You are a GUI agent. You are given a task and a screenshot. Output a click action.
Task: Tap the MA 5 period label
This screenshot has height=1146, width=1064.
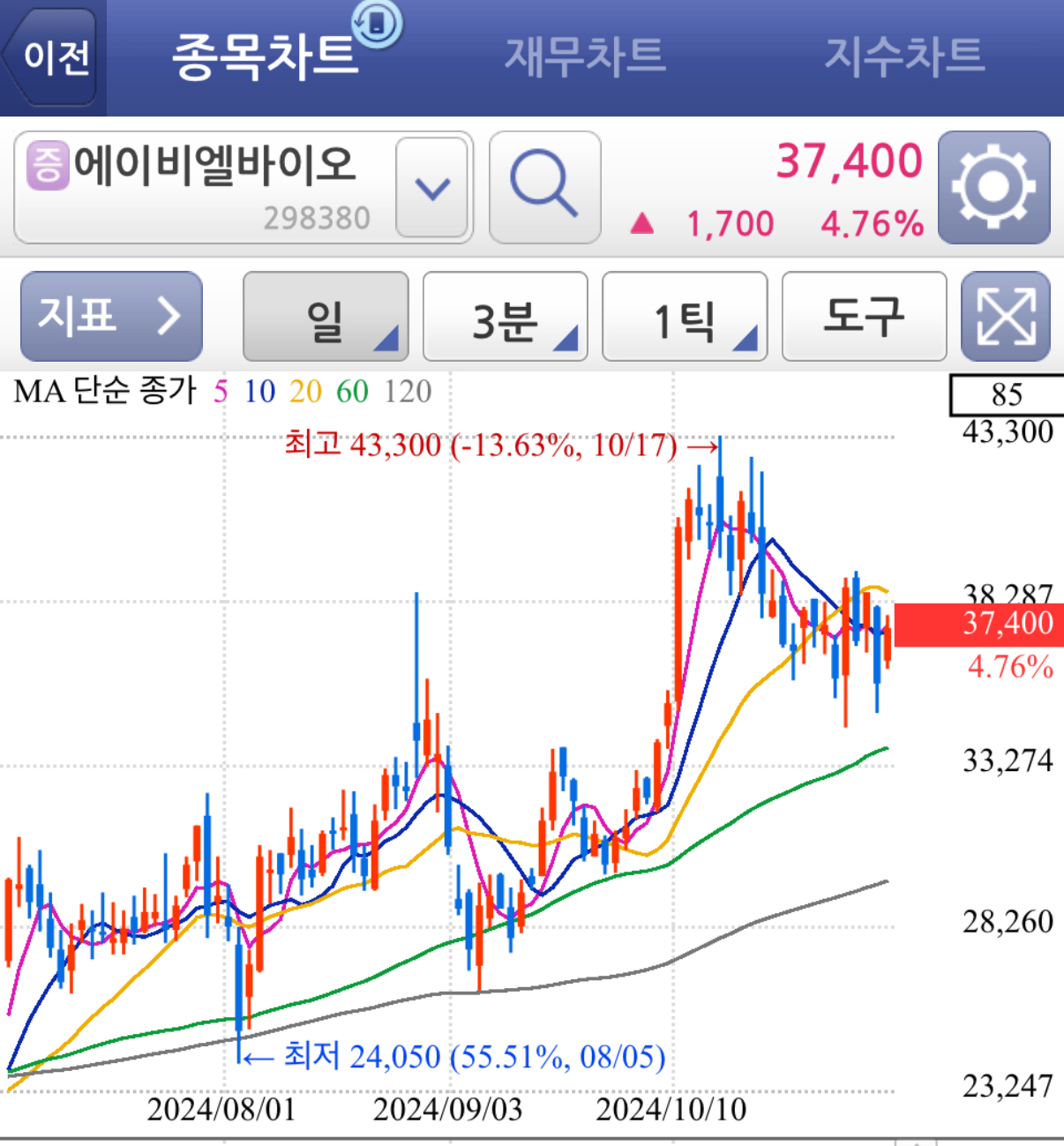(220, 391)
